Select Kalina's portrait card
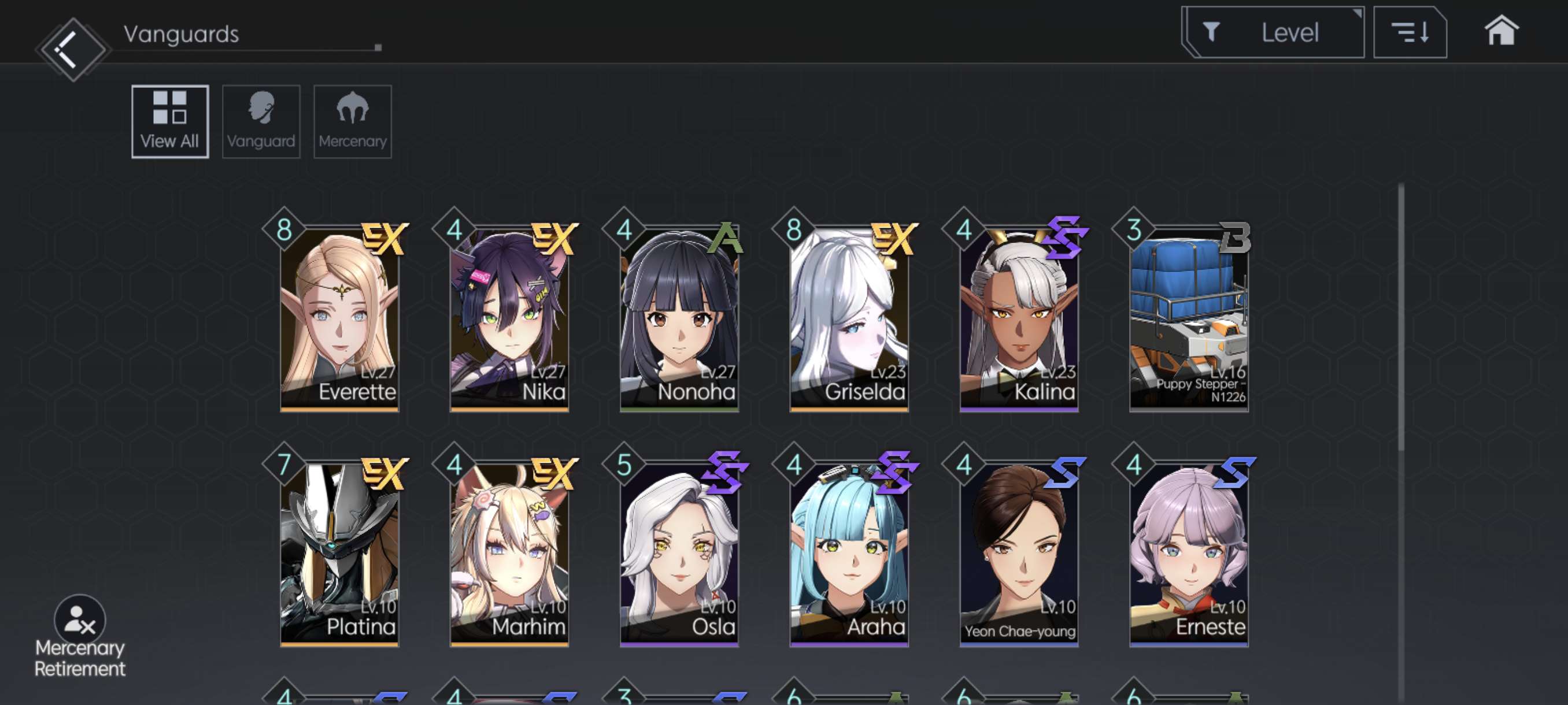Image resolution: width=1568 pixels, height=705 pixels. tap(1018, 317)
